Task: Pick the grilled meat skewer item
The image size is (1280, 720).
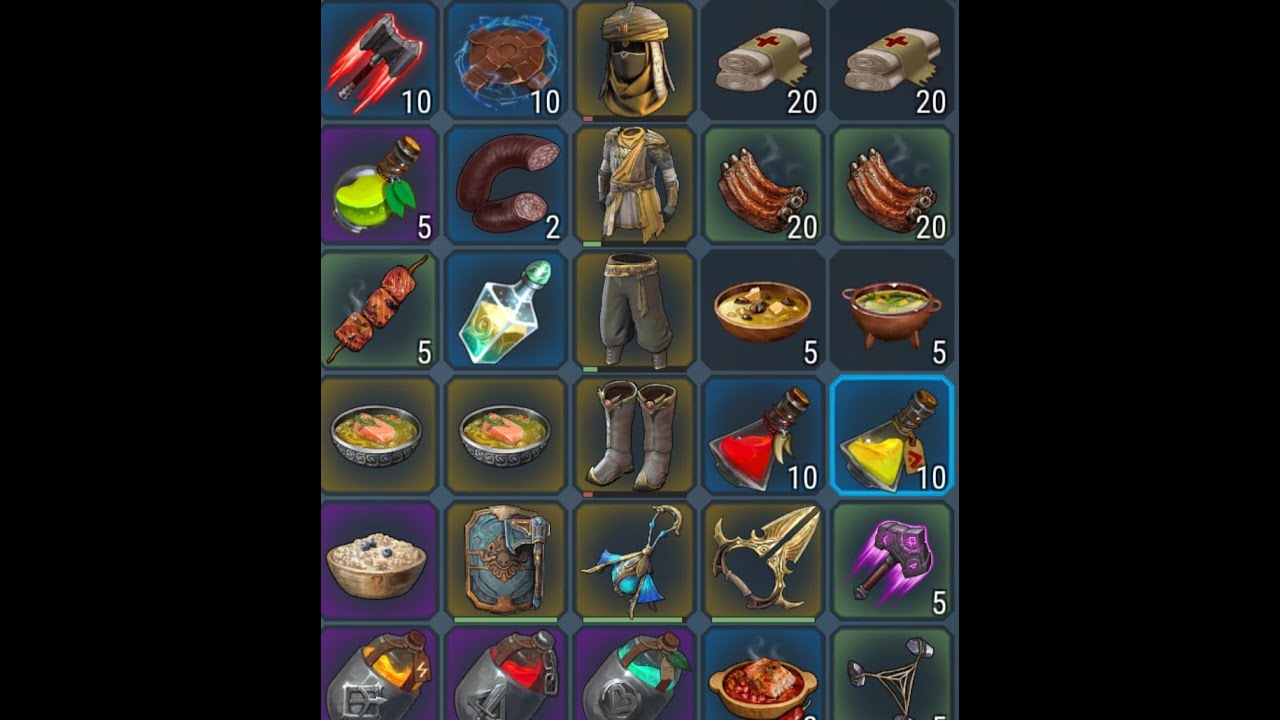Action: click(380, 310)
